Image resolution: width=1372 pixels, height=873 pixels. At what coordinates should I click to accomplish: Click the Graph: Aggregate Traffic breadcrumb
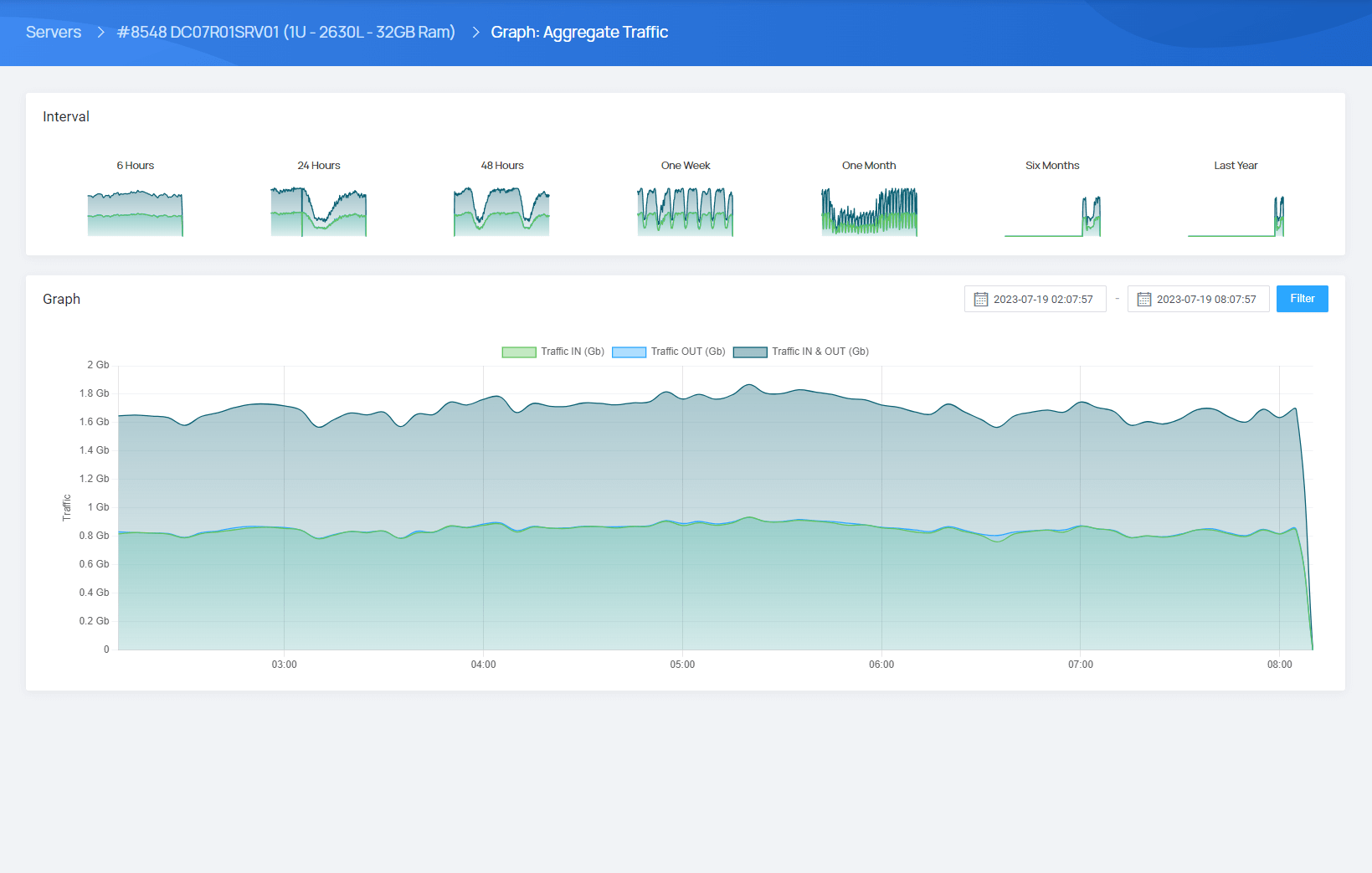[579, 32]
